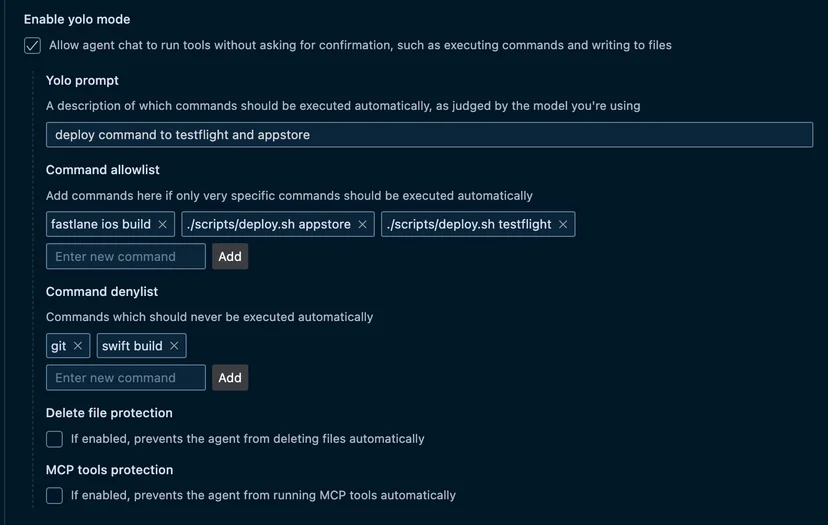
Task: Remove 'fastlane ios build' from allowlist
Action: 163,224
